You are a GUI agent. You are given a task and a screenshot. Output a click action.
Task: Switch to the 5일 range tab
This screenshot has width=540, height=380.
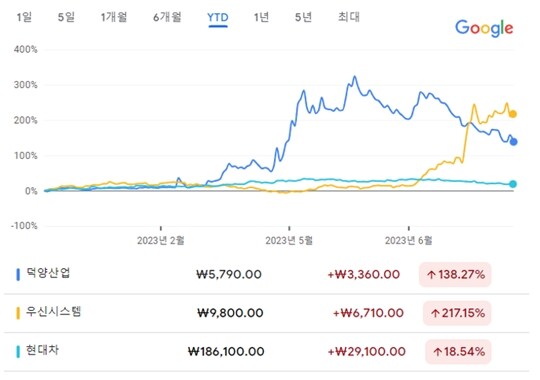pos(66,17)
